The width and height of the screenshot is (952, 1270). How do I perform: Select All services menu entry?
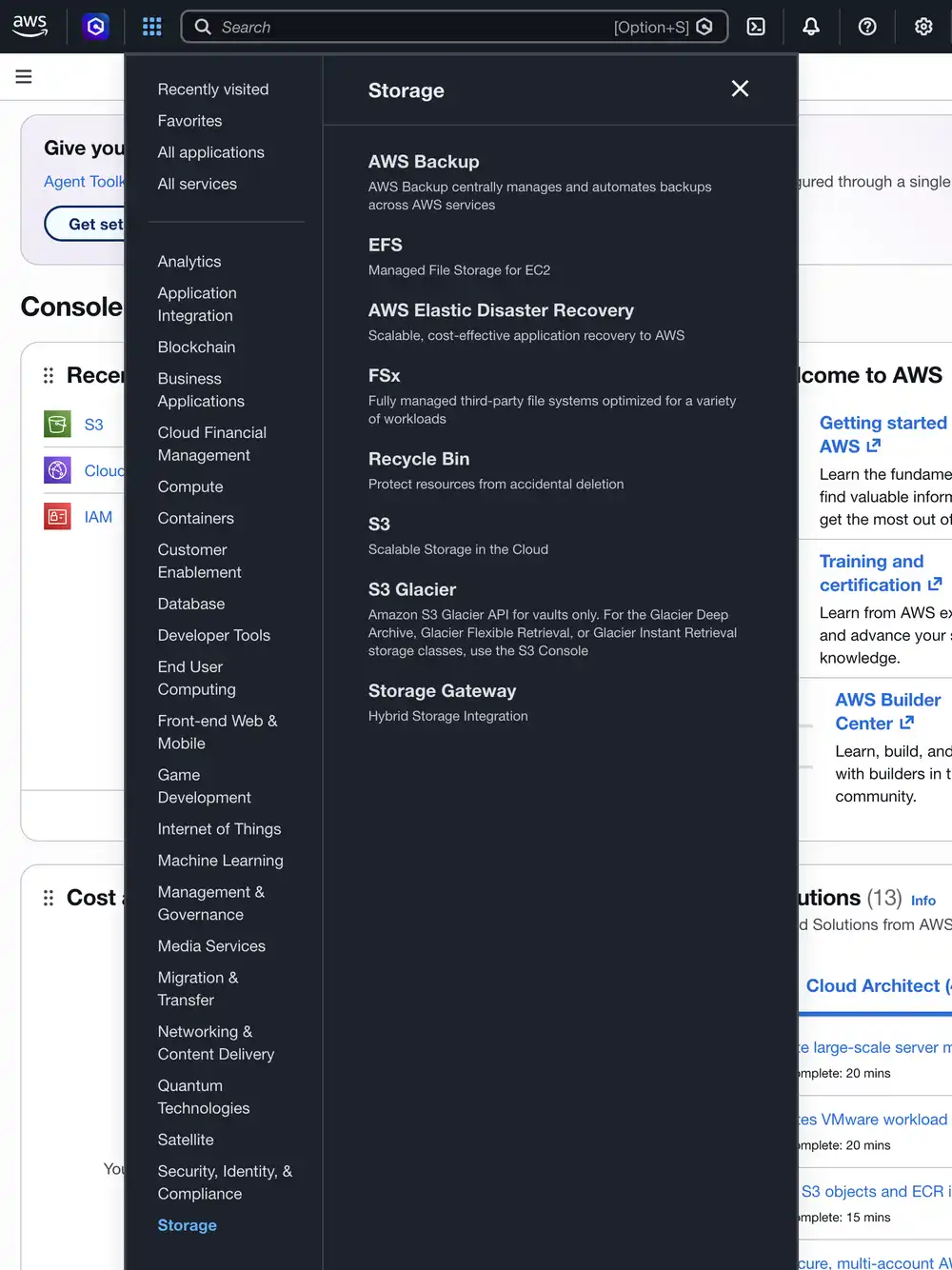click(197, 184)
